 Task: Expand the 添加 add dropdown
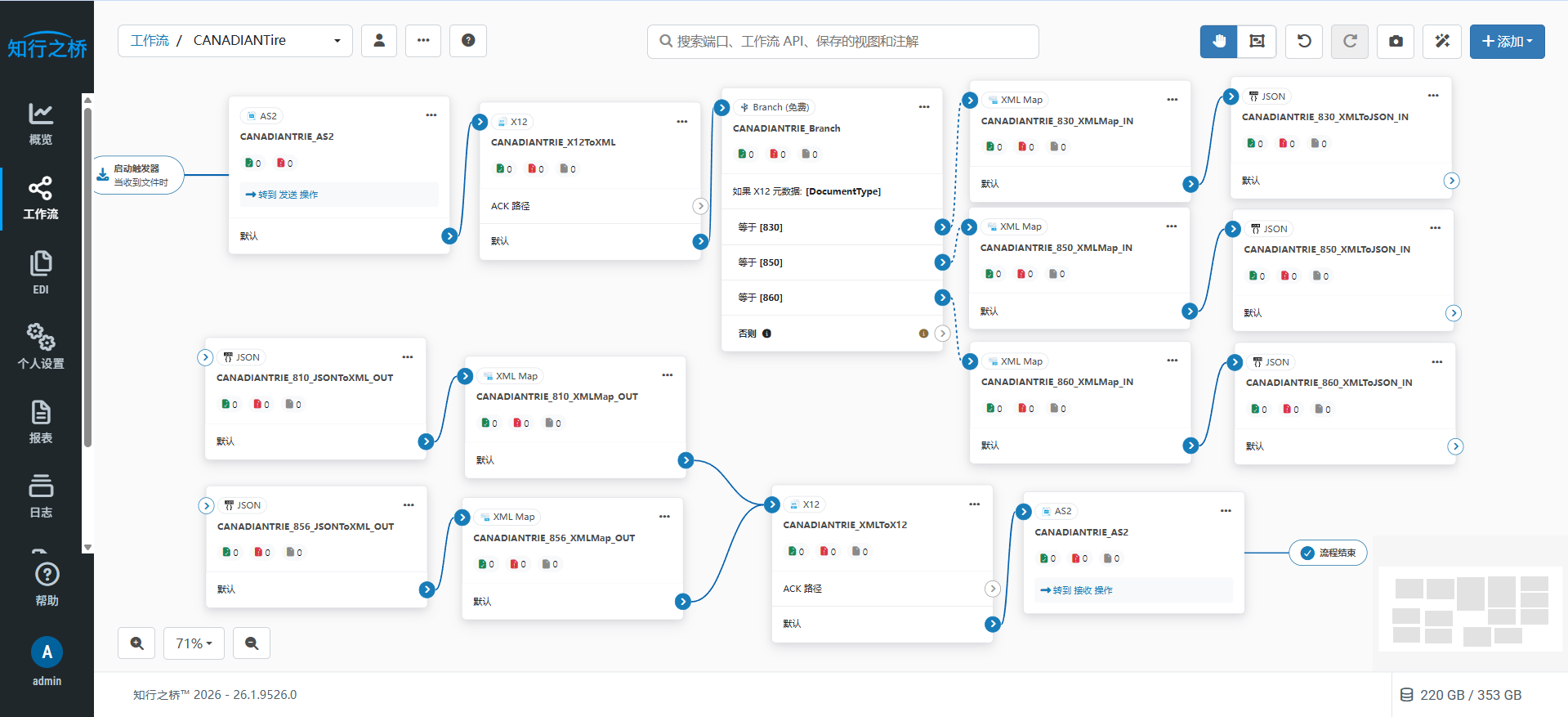[1507, 41]
